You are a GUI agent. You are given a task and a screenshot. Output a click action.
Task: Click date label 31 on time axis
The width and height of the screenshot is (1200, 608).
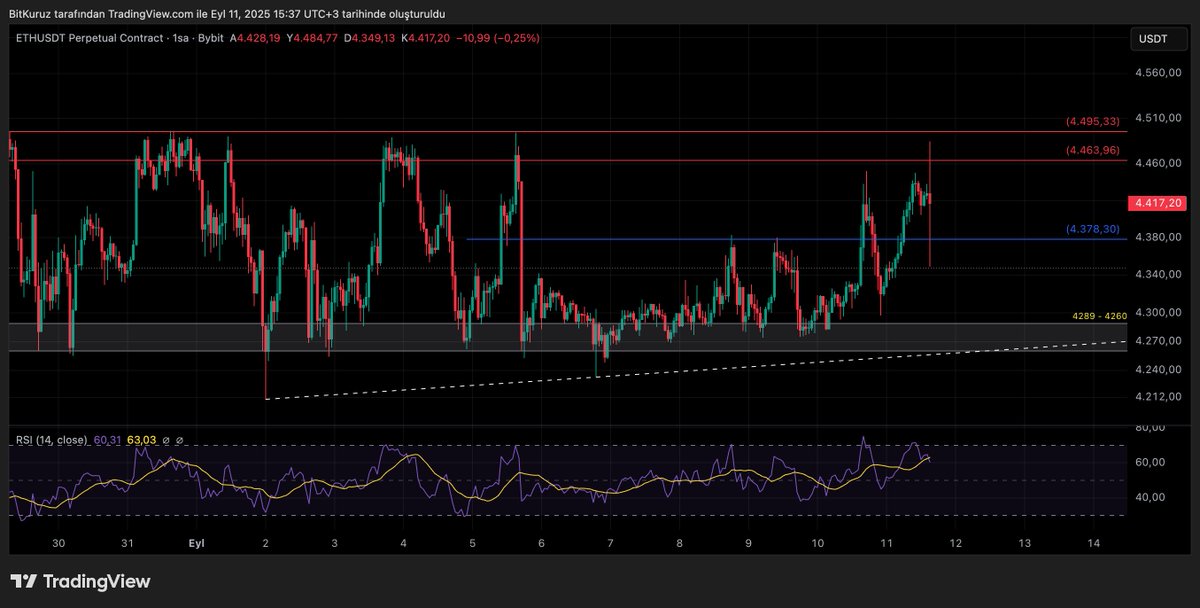click(127, 543)
